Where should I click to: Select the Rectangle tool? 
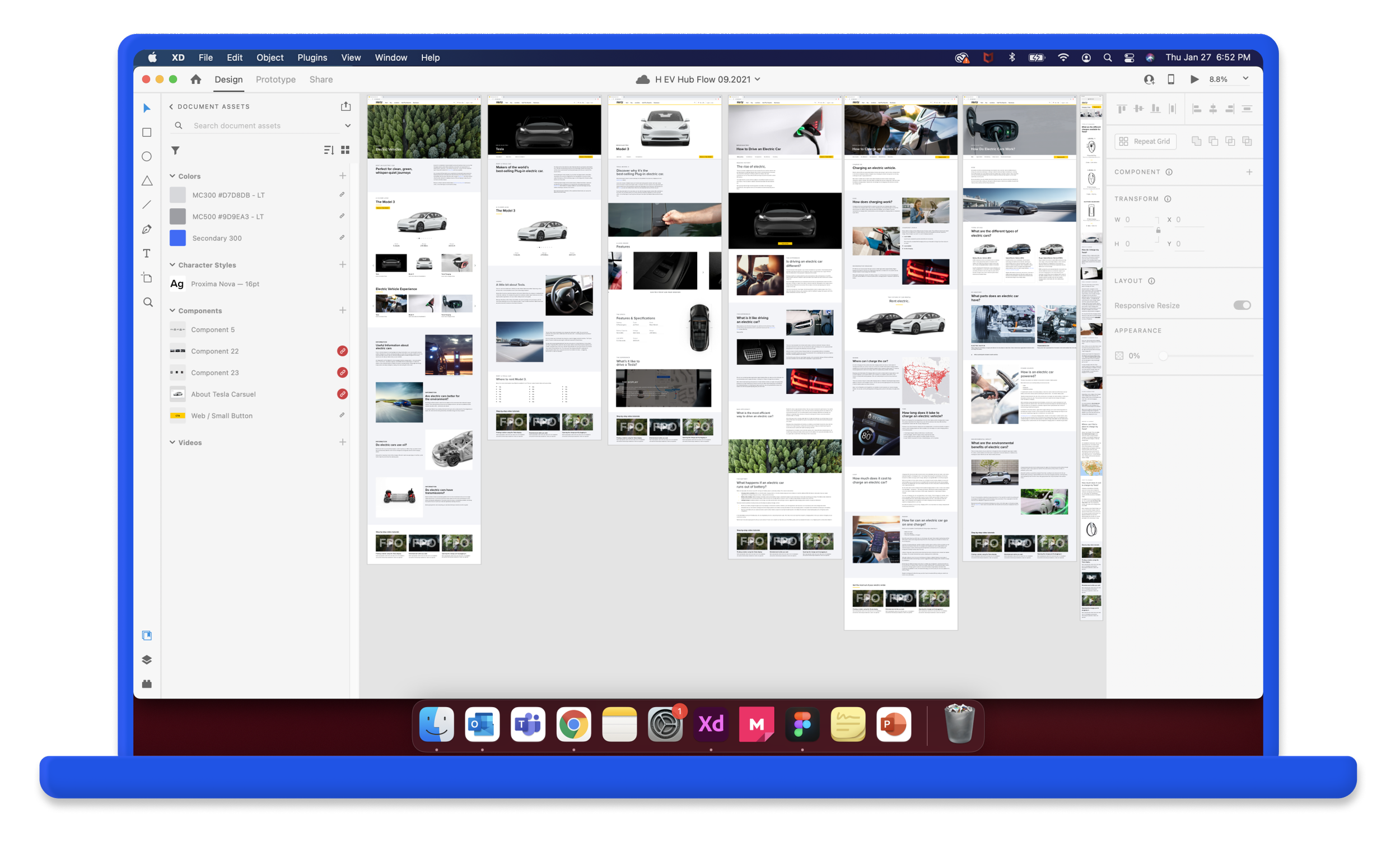point(147,132)
